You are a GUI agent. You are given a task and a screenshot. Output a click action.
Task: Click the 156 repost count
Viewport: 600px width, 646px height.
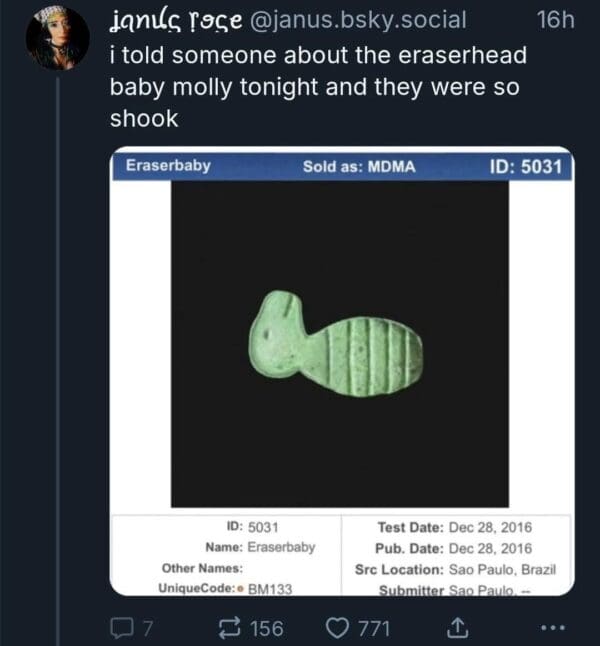pyautogui.click(x=265, y=628)
